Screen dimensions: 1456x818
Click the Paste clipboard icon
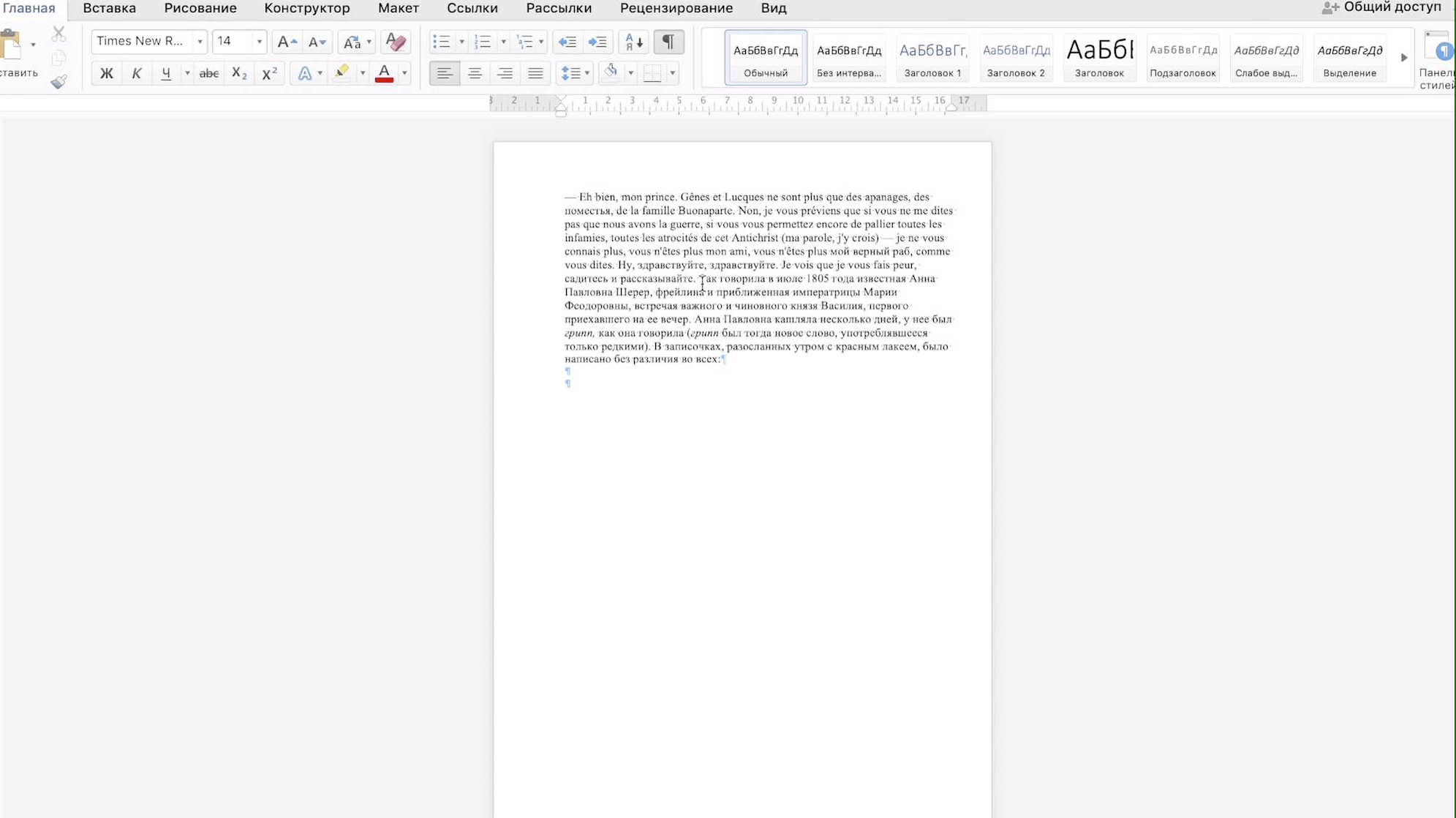pos(10,44)
